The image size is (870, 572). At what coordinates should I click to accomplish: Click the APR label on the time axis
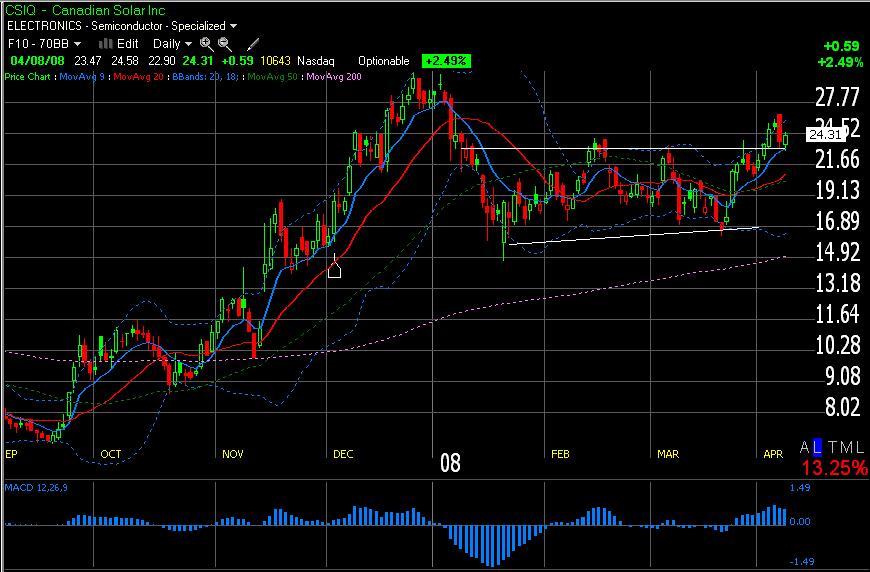pos(773,454)
